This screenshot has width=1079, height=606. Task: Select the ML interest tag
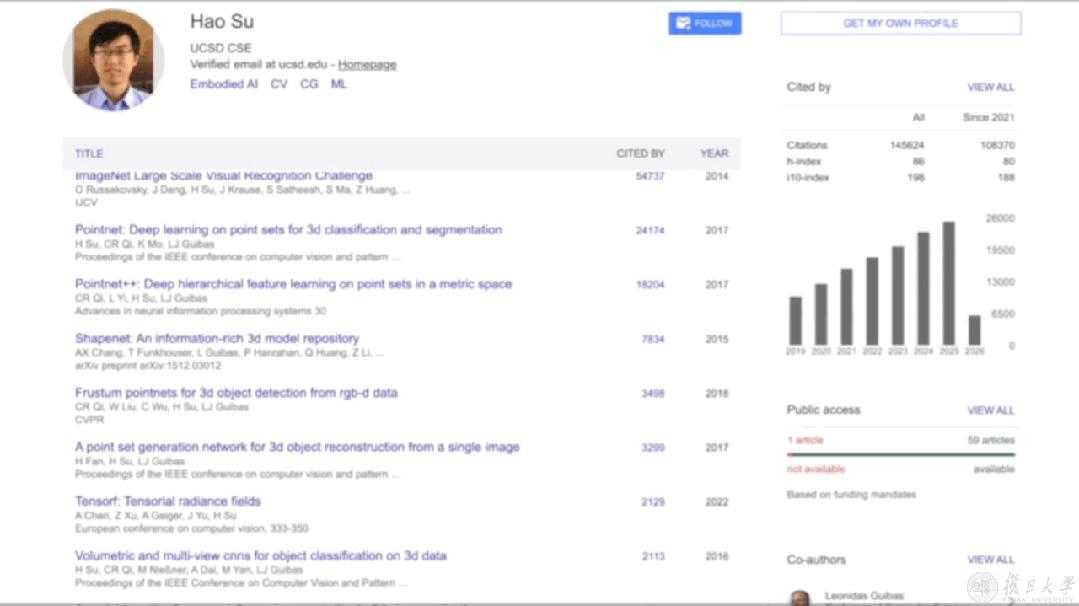pos(339,85)
